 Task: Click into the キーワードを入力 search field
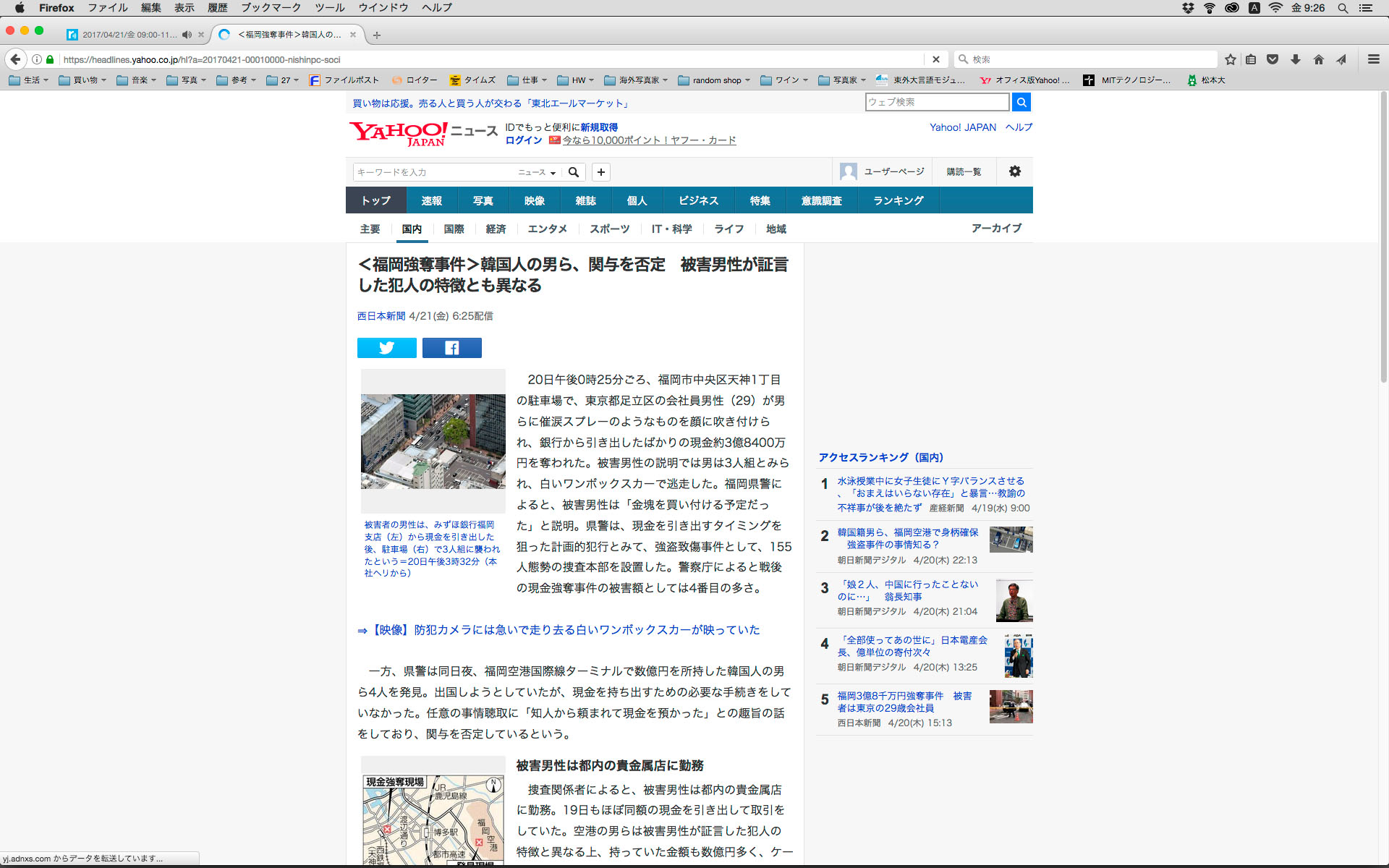(x=434, y=172)
